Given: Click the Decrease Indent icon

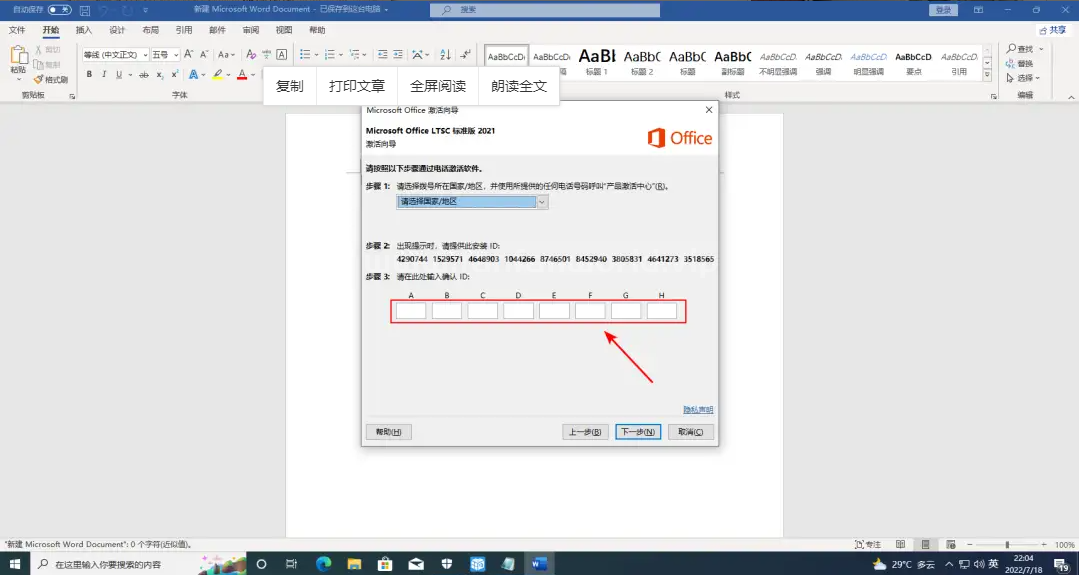Looking at the screenshot, I should [x=383, y=54].
